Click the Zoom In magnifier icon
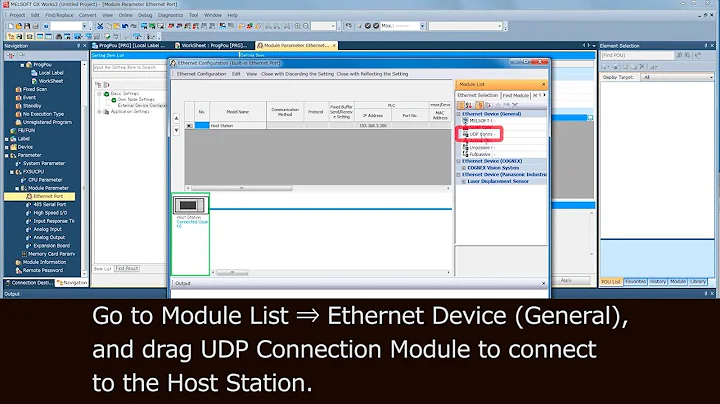Image resolution: width=720 pixels, height=404 pixels. [298, 26]
